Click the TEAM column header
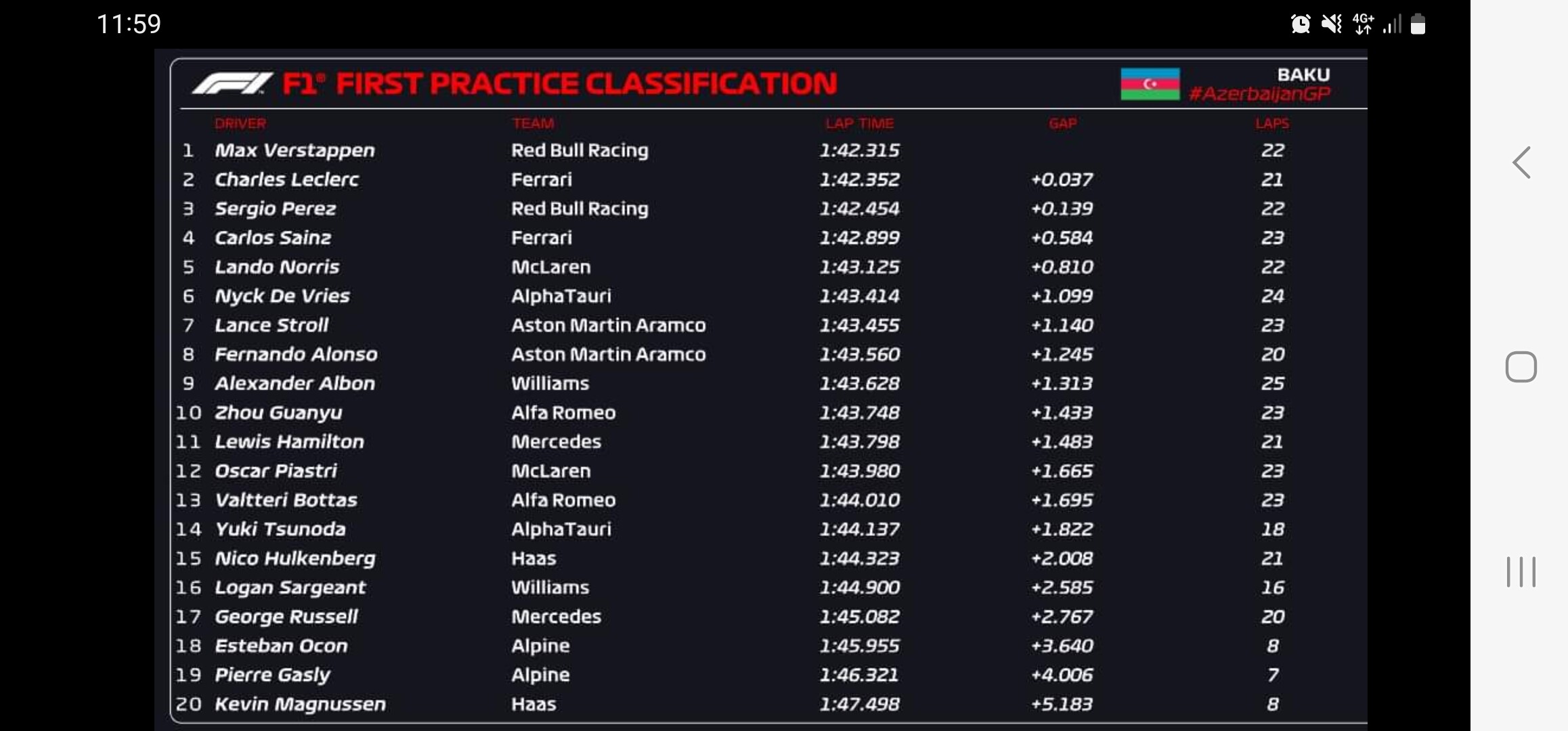This screenshot has width=1568, height=731. tap(533, 123)
